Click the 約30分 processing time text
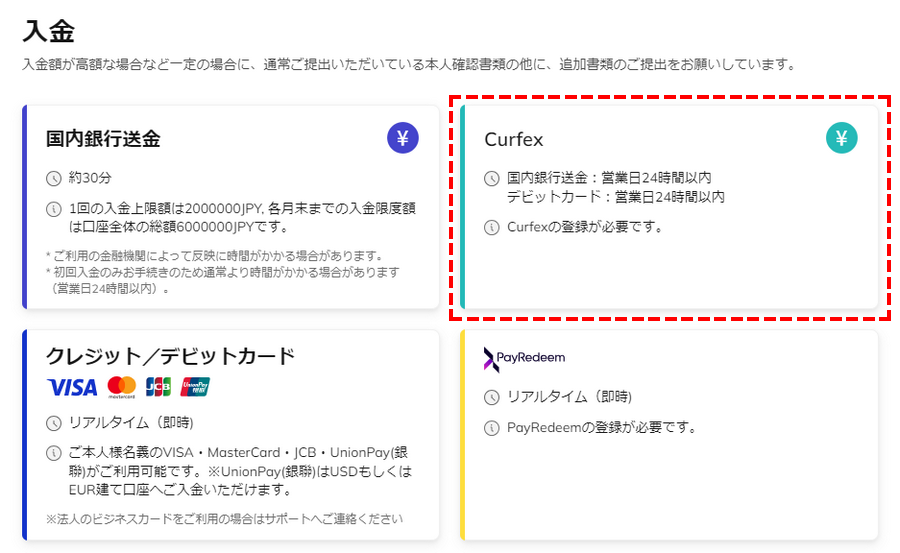The width and height of the screenshot is (900, 553). click(90, 178)
